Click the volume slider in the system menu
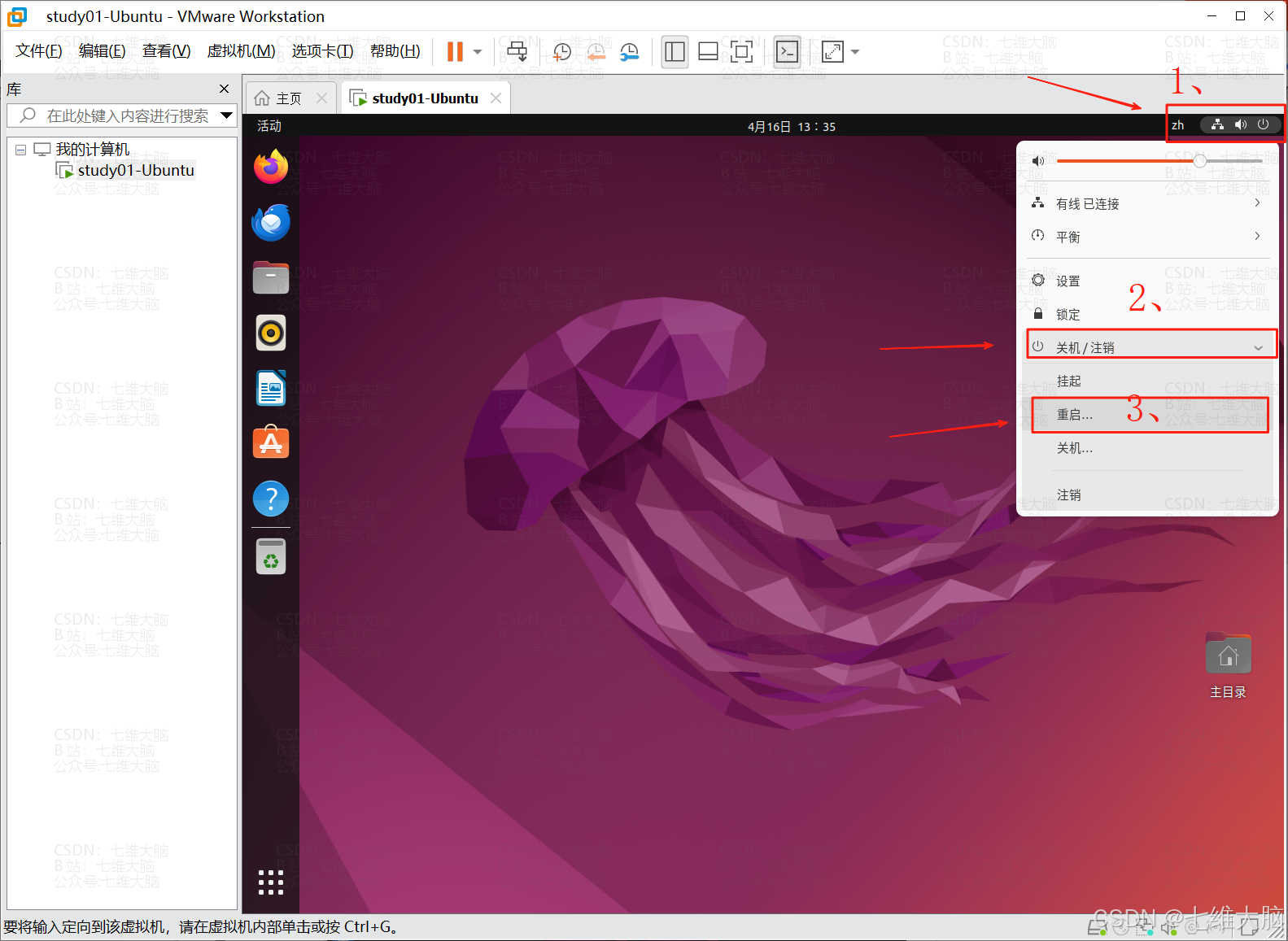This screenshot has height=941, width=1288. coord(1159,161)
